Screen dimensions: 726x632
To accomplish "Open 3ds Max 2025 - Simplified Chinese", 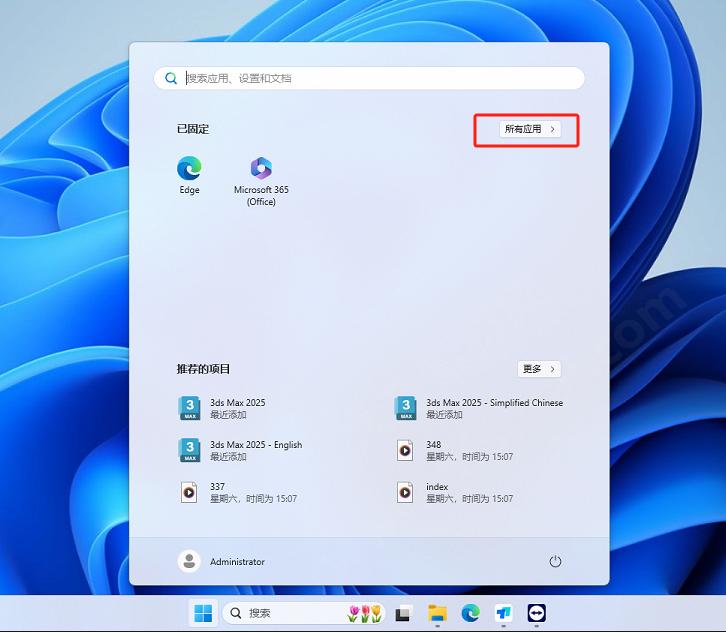I will point(479,408).
